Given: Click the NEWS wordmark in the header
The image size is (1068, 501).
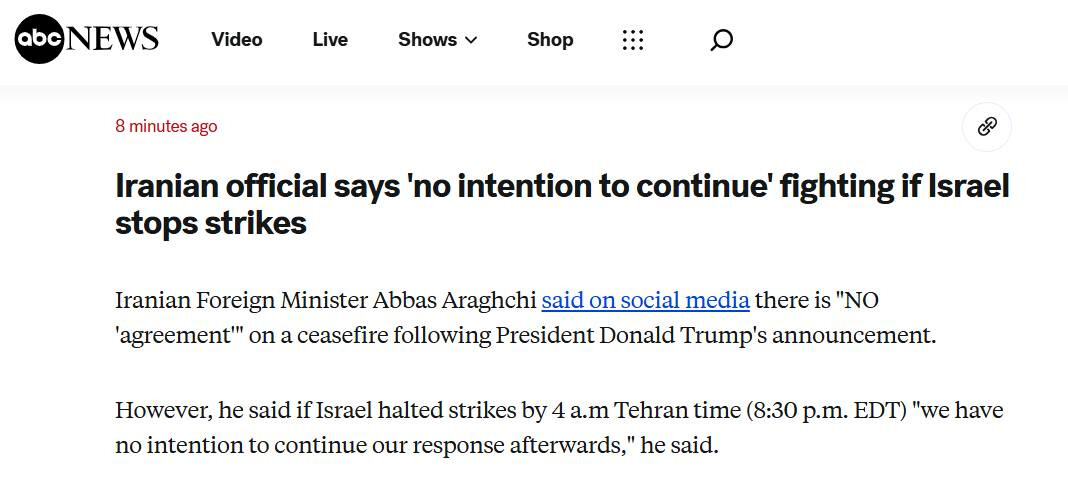Looking at the screenshot, I should coord(112,39).
